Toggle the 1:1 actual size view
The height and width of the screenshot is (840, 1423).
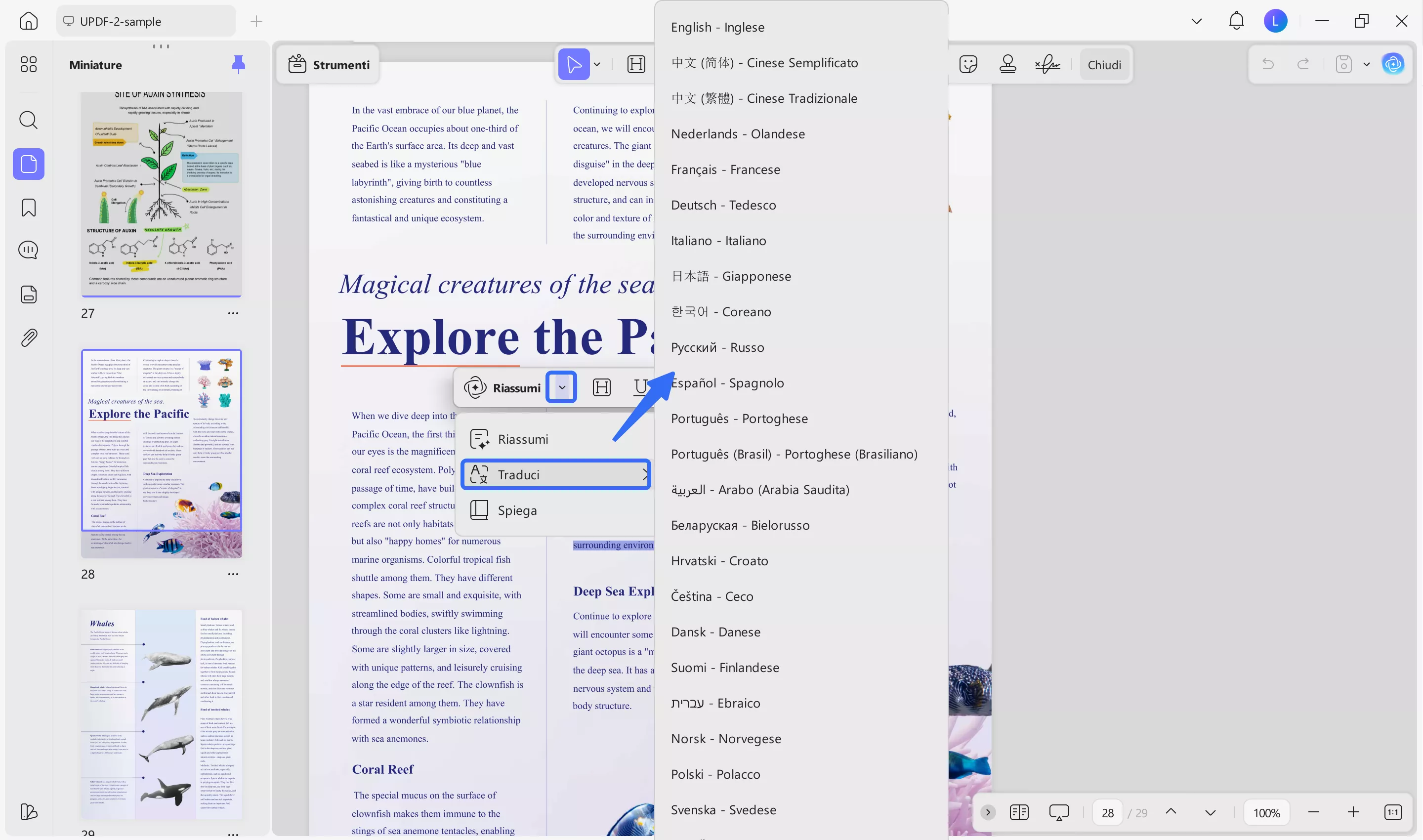1393,812
